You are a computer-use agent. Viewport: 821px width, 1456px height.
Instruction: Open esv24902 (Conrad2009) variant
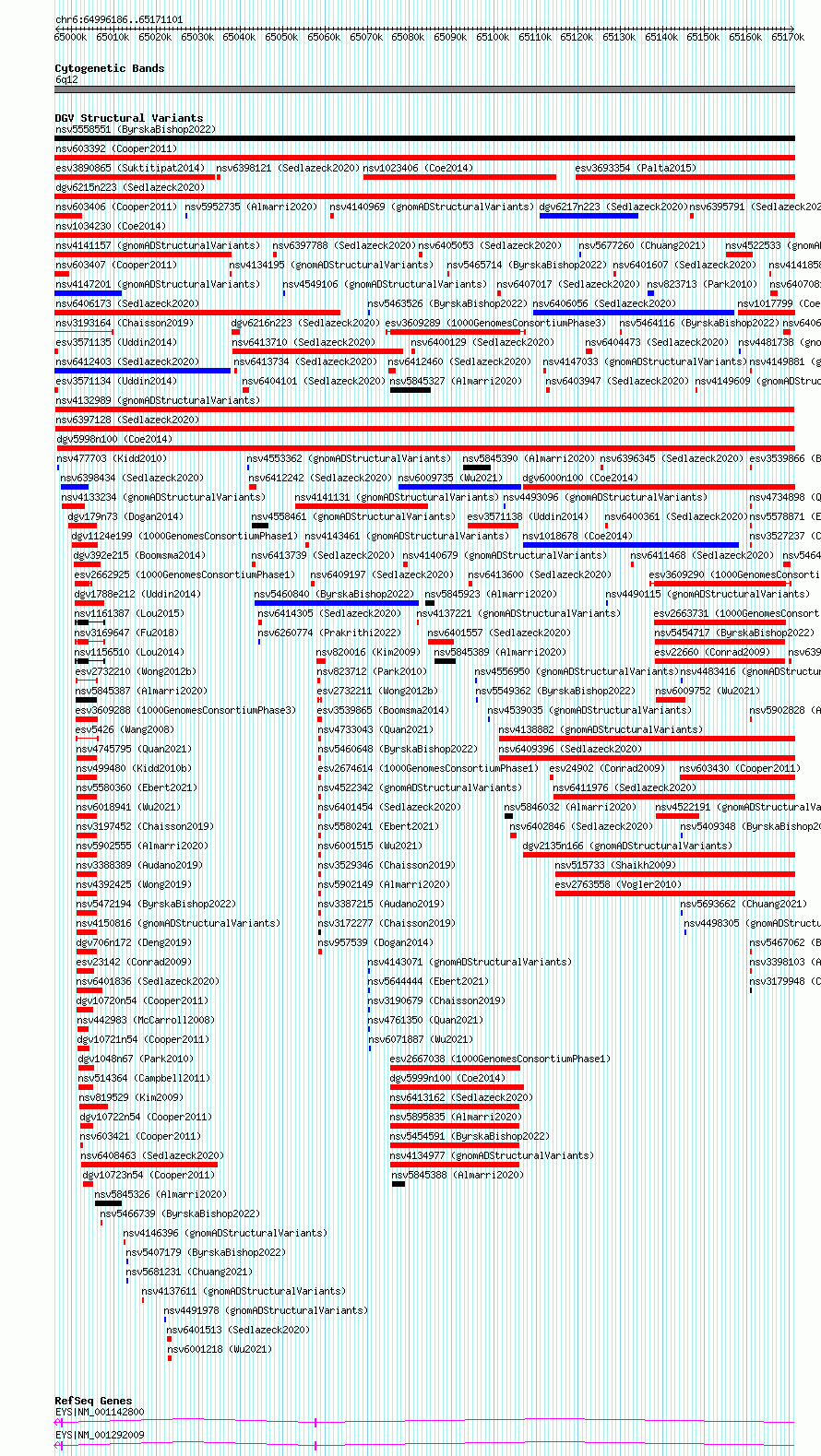pos(607,768)
